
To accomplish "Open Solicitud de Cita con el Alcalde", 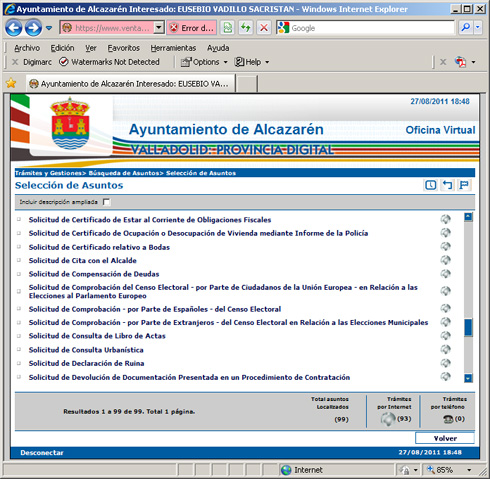I will point(82,260).
